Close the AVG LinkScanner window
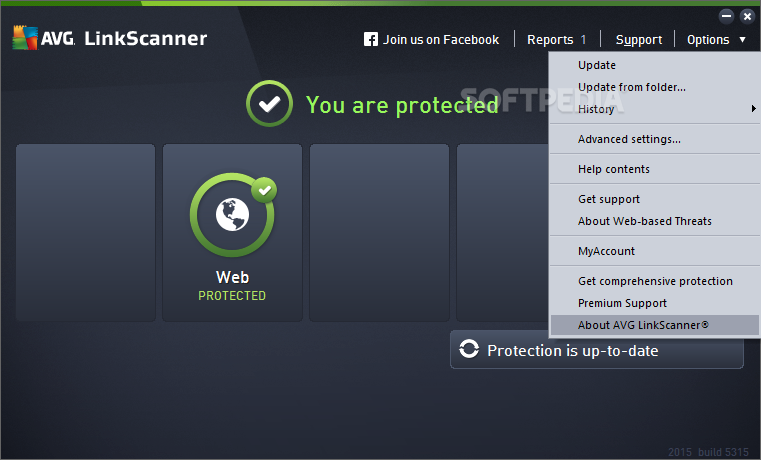This screenshot has width=761, height=460. (x=747, y=16)
